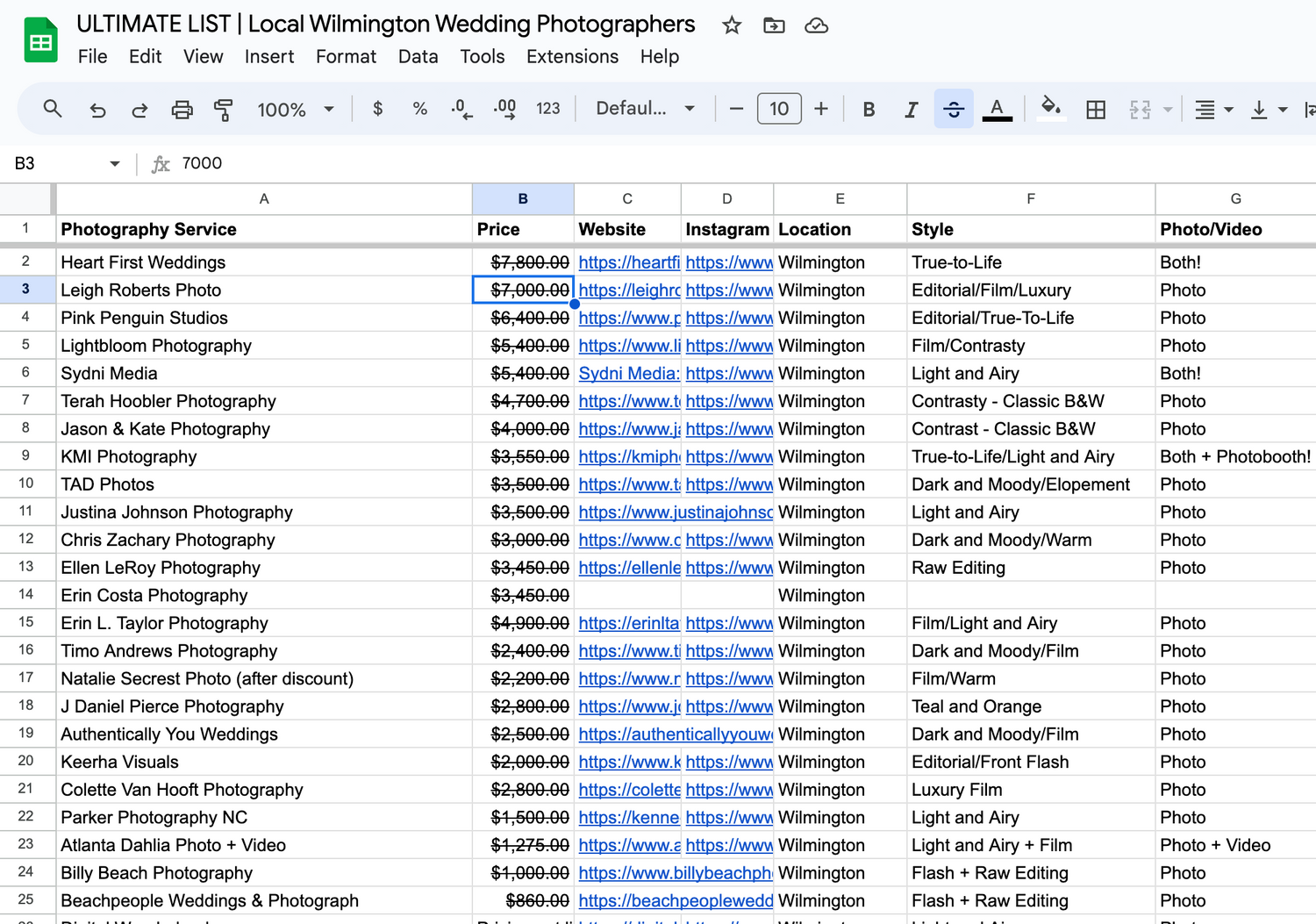
Task: Open the fill color picker
Action: [1050, 109]
